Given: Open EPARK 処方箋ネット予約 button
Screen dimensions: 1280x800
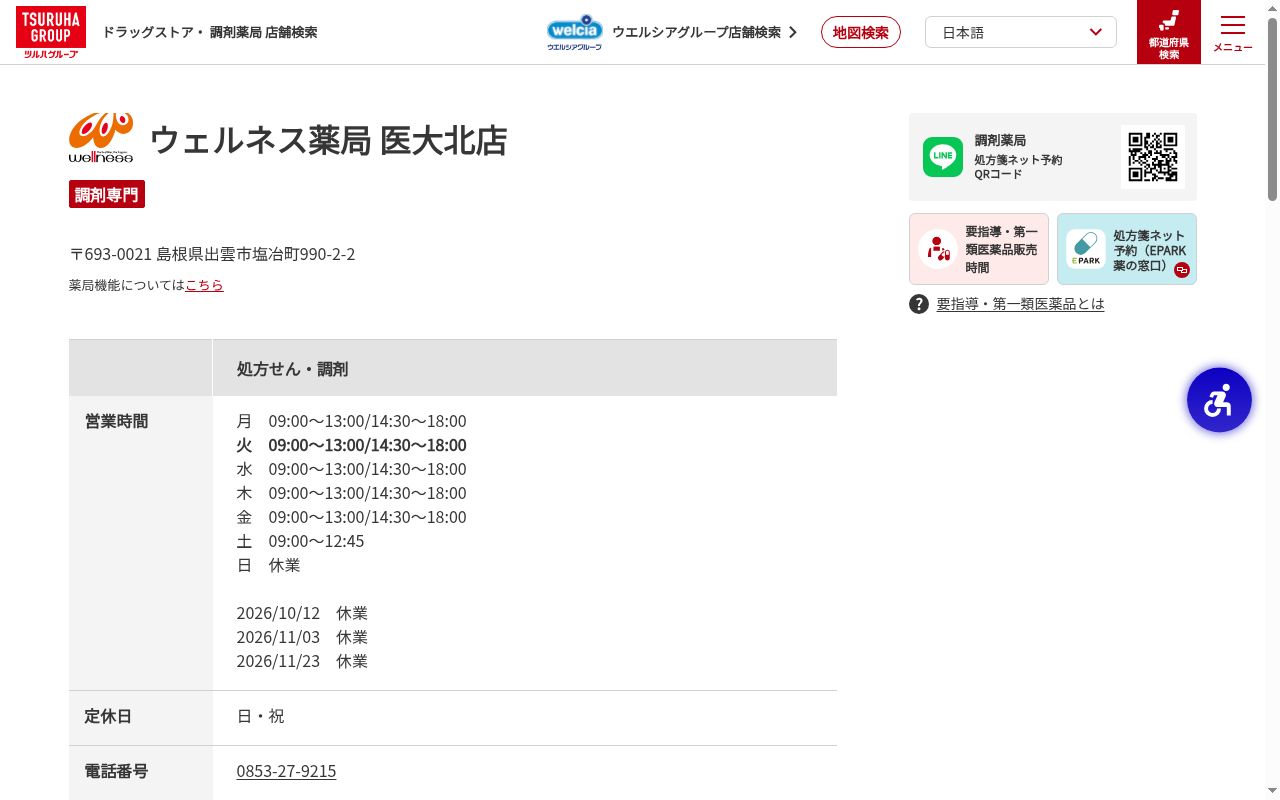Looking at the screenshot, I should pyautogui.click(x=1127, y=249).
